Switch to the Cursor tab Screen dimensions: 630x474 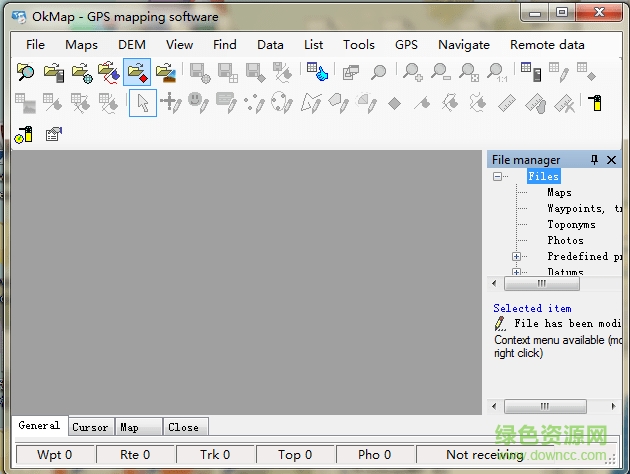click(x=90, y=427)
